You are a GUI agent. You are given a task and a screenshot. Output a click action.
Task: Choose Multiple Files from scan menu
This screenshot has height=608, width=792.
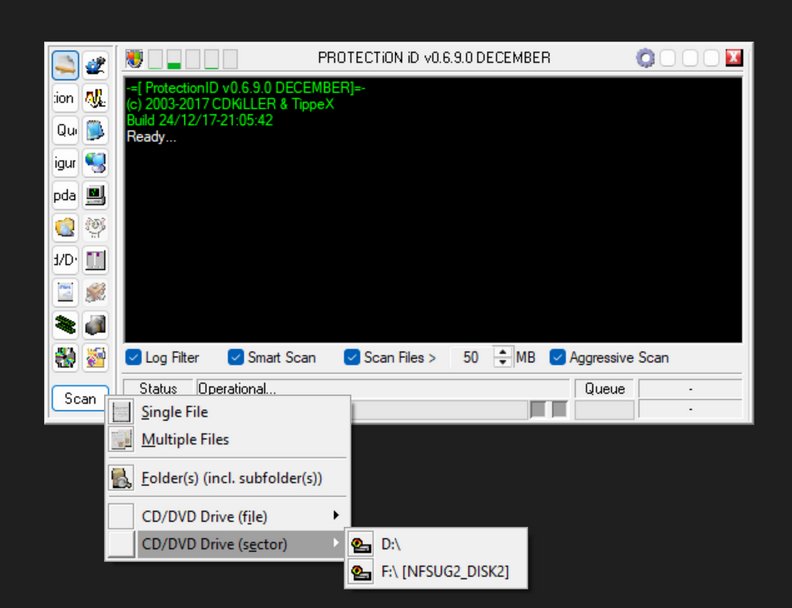tap(228, 439)
